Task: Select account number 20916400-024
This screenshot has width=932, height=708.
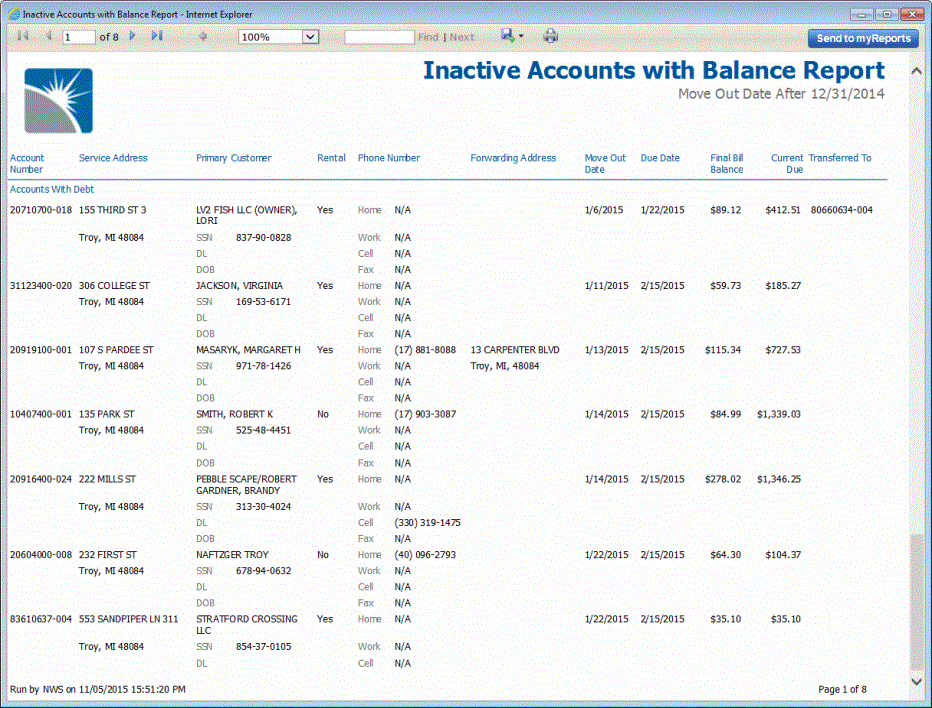Action: (40, 479)
